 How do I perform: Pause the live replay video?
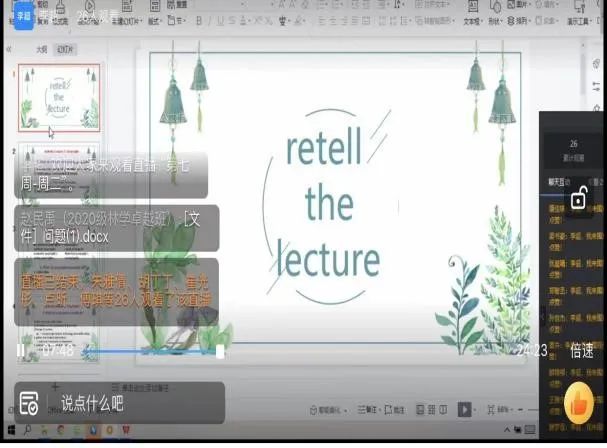pyautogui.click(x=21, y=350)
